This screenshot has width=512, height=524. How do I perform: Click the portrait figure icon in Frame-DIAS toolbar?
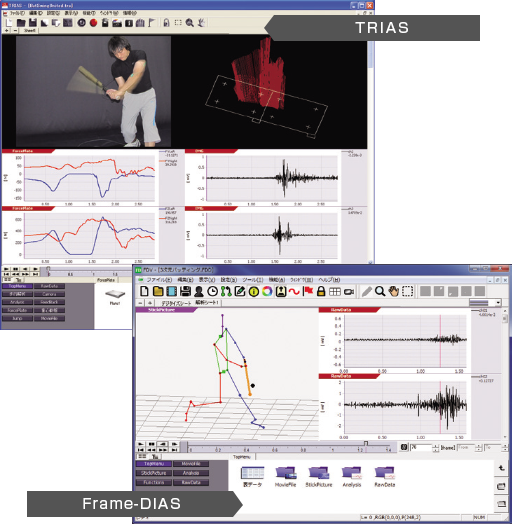[x=281, y=291]
